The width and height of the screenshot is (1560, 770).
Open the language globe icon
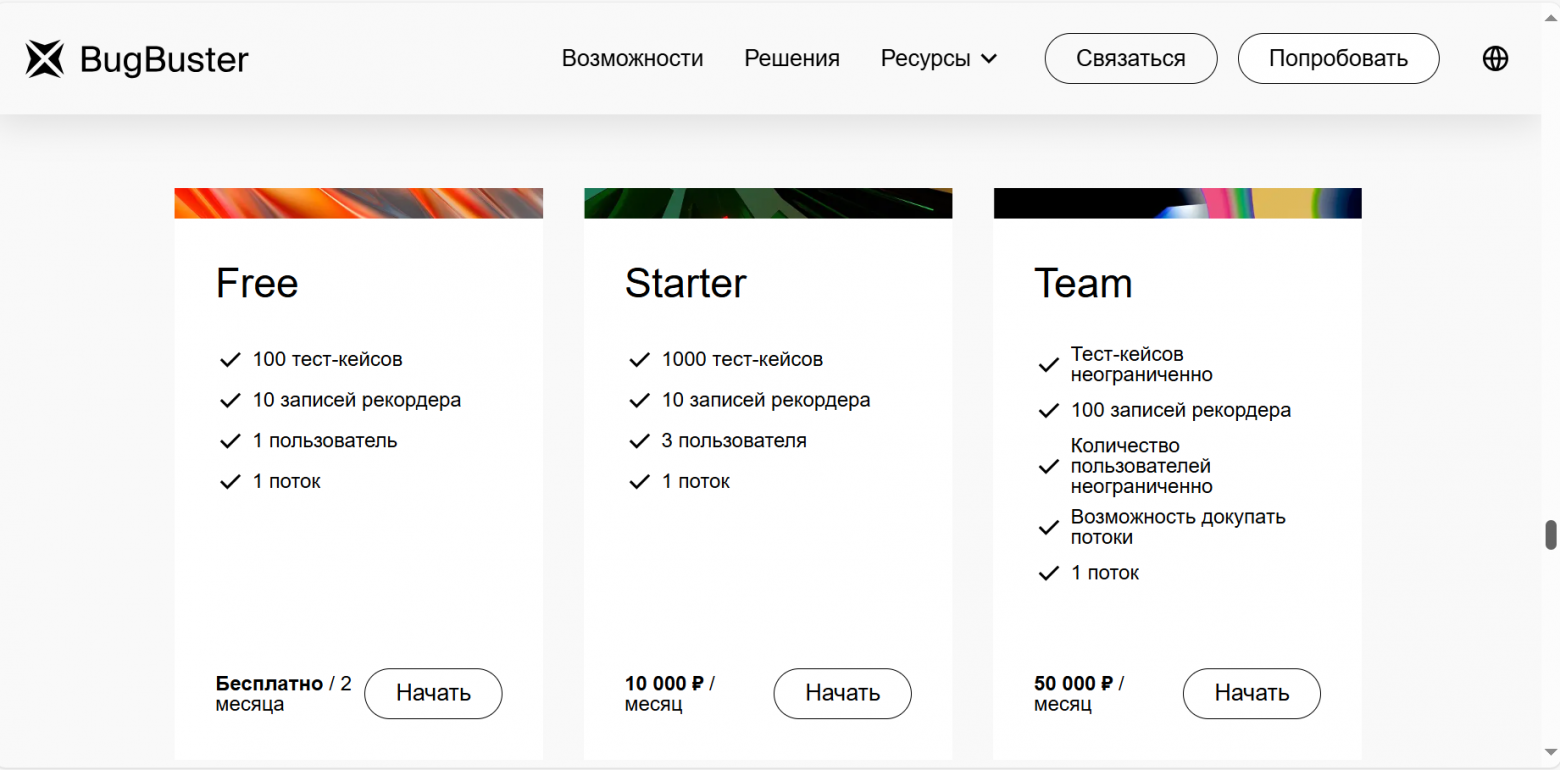(1495, 59)
